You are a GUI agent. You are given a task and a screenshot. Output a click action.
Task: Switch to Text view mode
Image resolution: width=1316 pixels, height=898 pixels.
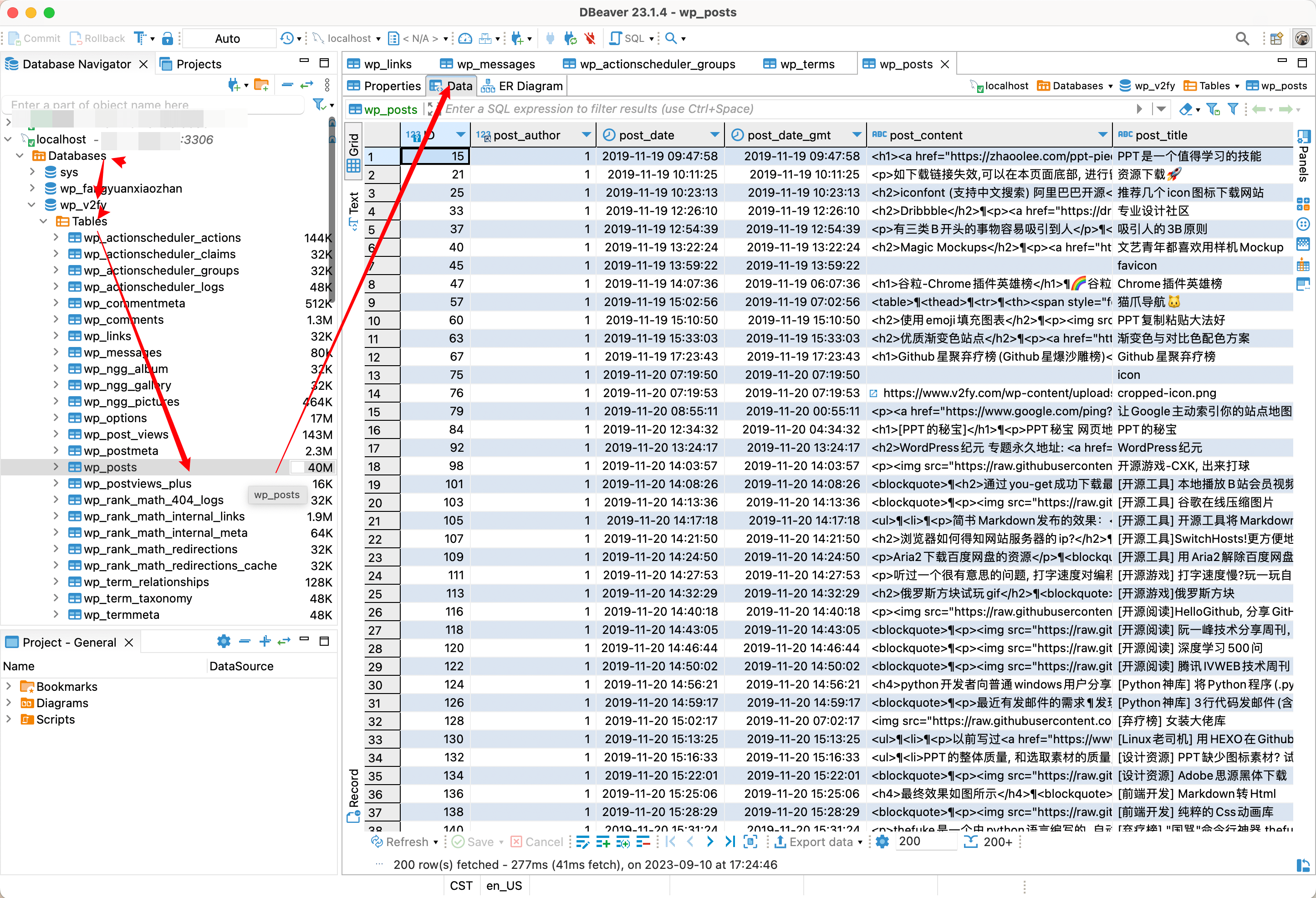353,211
